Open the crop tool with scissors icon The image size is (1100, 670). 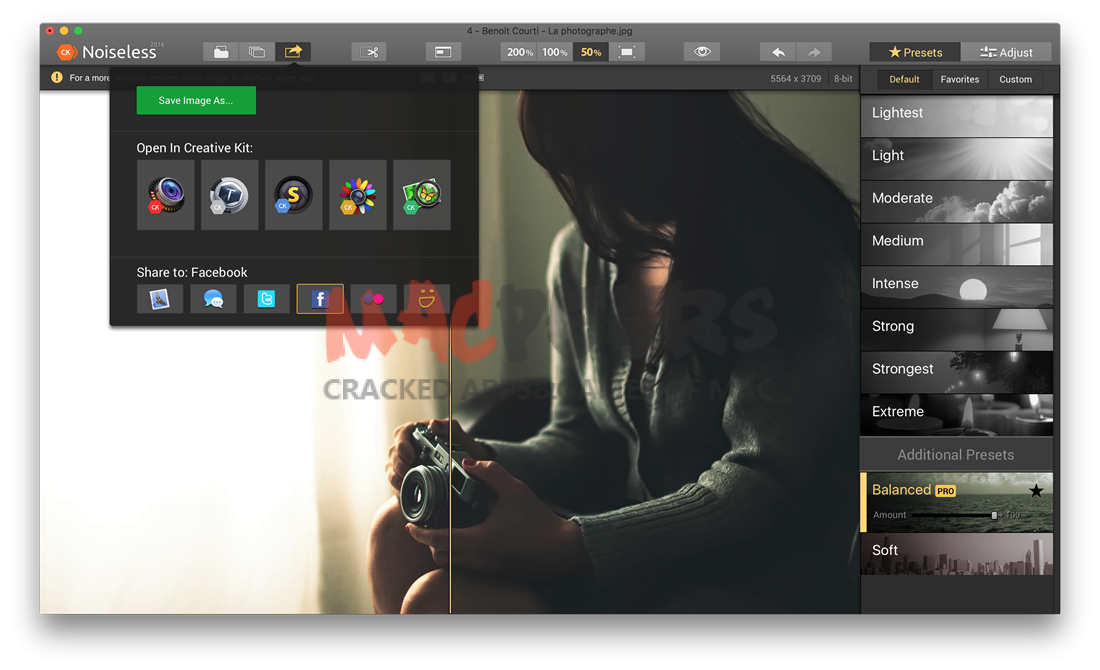pos(369,52)
